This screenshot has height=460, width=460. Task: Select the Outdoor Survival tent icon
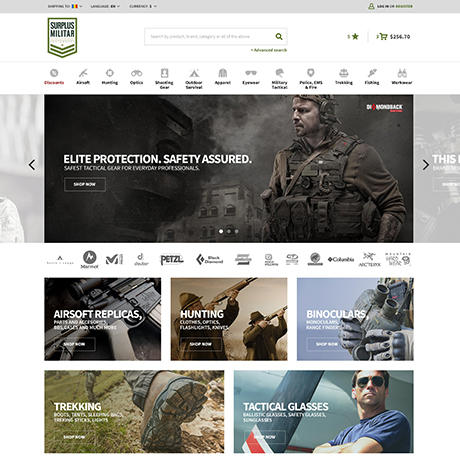click(x=194, y=73)
